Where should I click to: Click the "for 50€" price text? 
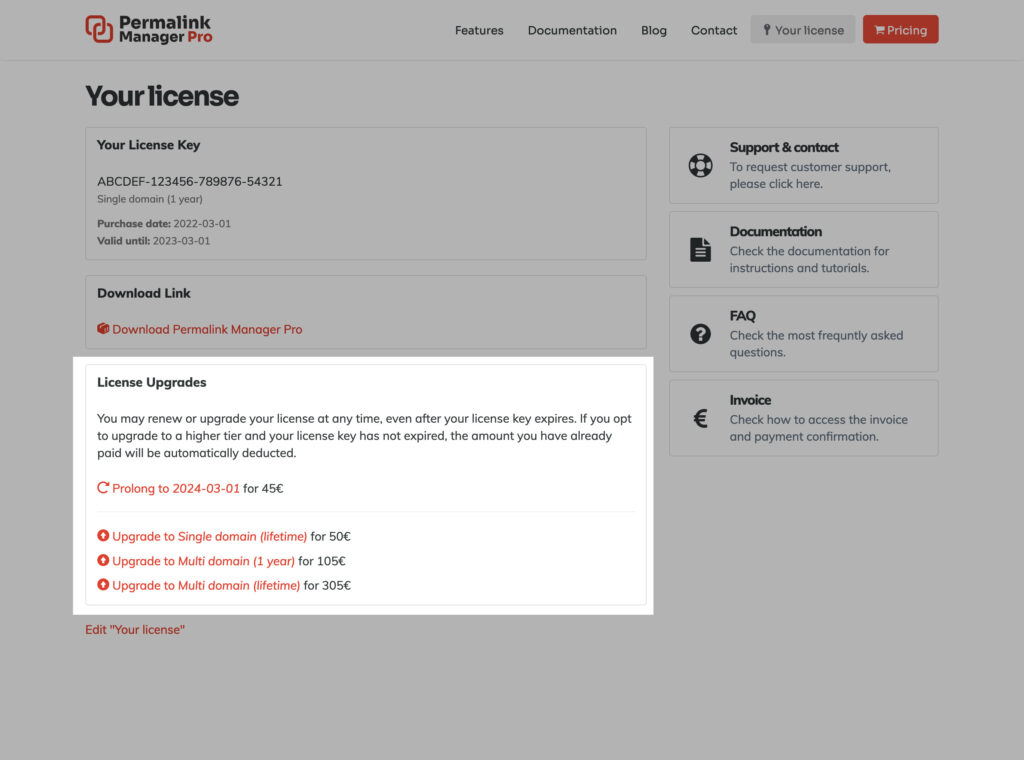coord(330,537)
